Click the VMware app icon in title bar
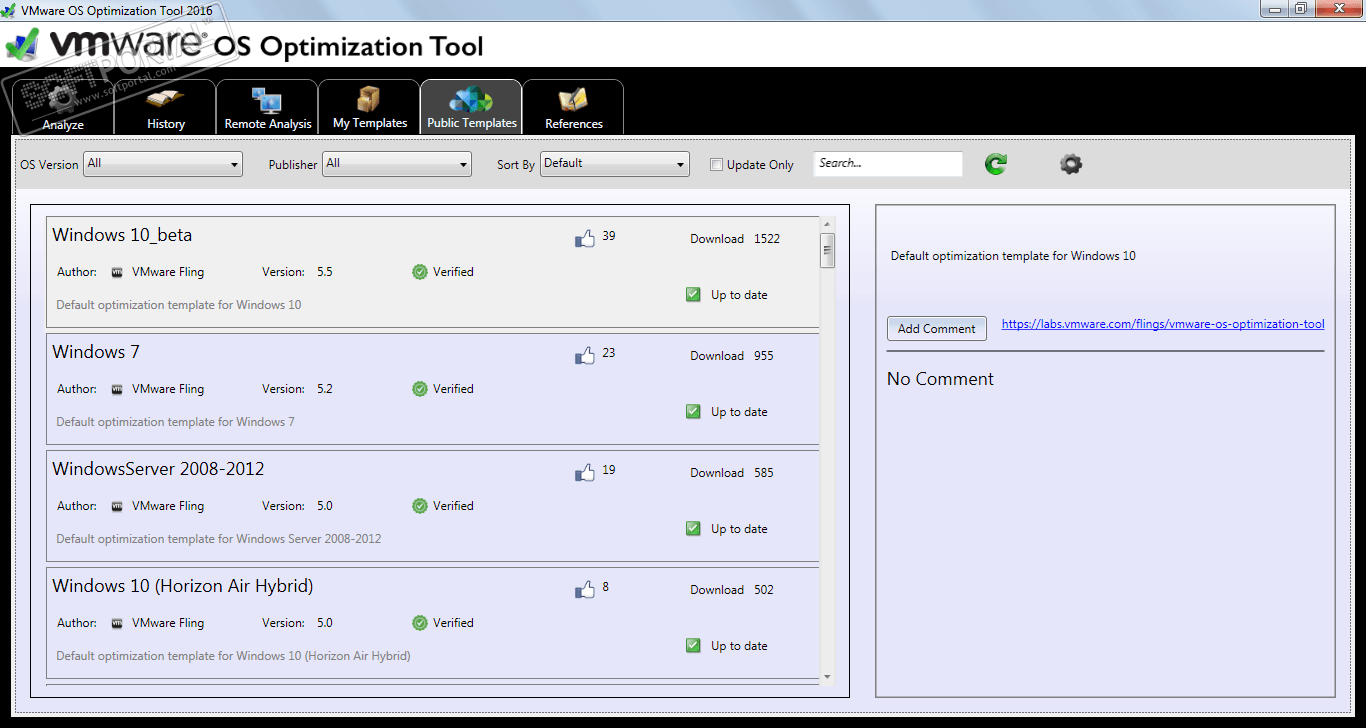 (x=9, y=9)
